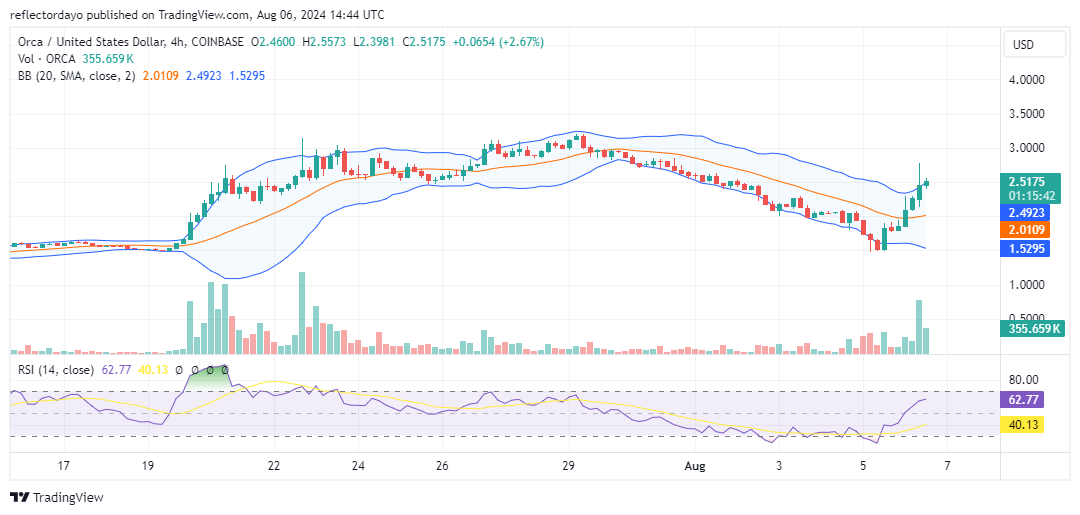Click the 4.0000 price axis label
This screenshot has width=1080, height=515.
(x=1029, y=79)
